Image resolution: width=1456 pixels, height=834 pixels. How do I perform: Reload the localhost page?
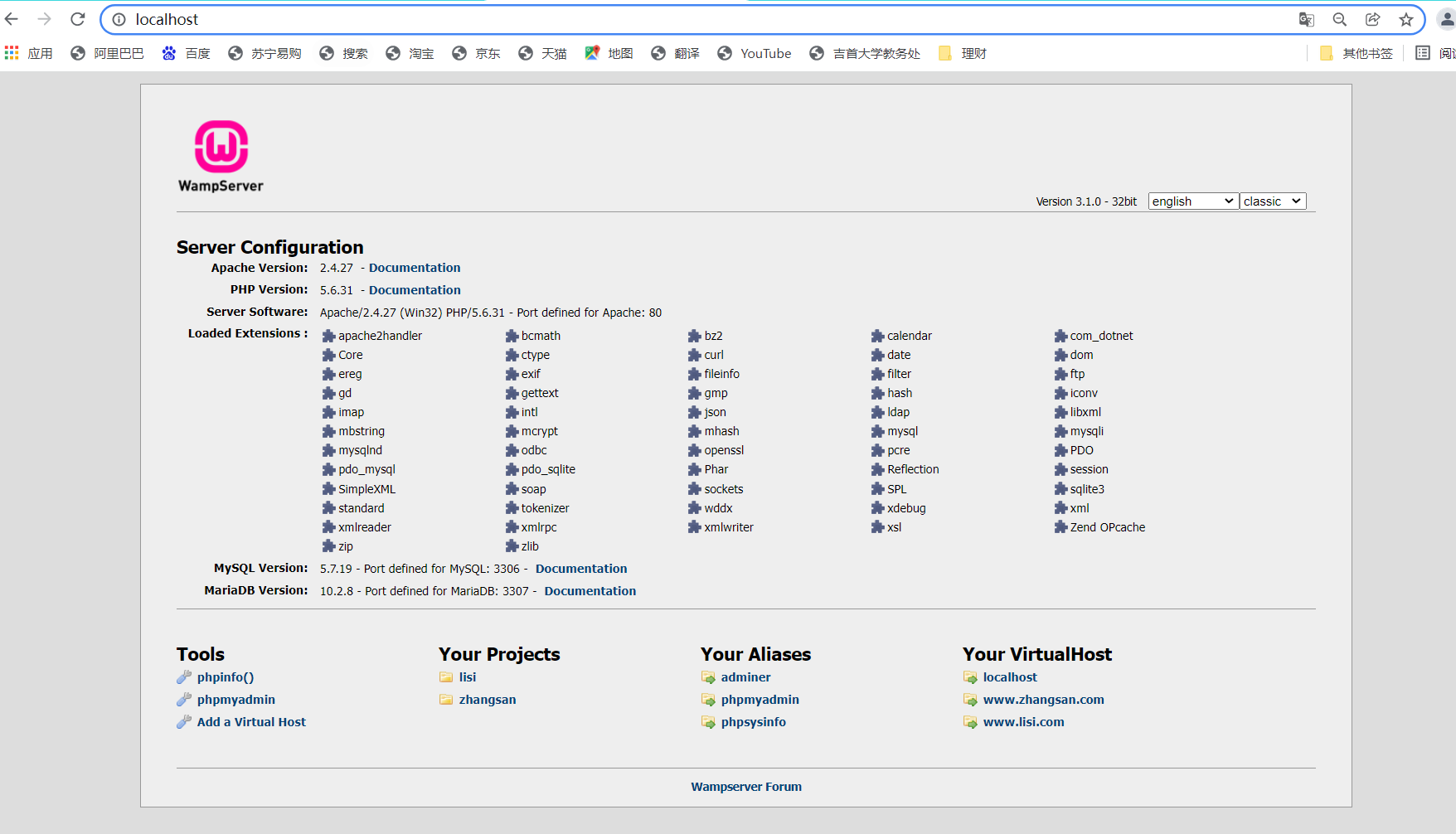pos(78,19)
